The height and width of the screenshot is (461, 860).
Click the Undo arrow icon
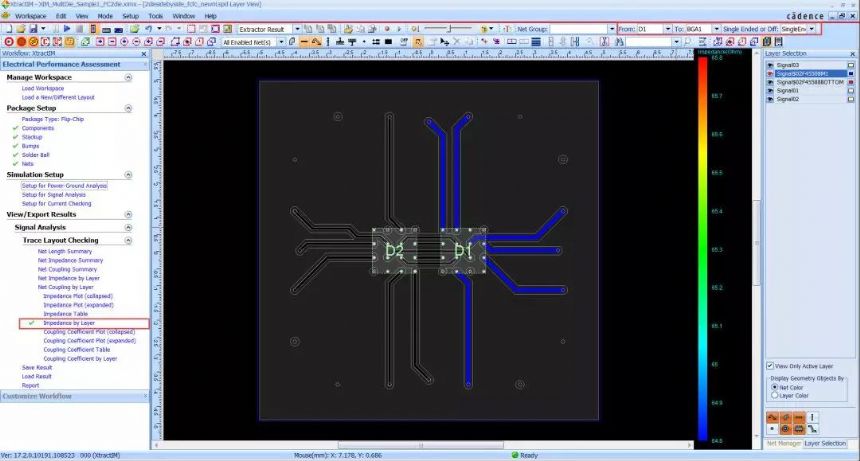[x=148, y=29]
